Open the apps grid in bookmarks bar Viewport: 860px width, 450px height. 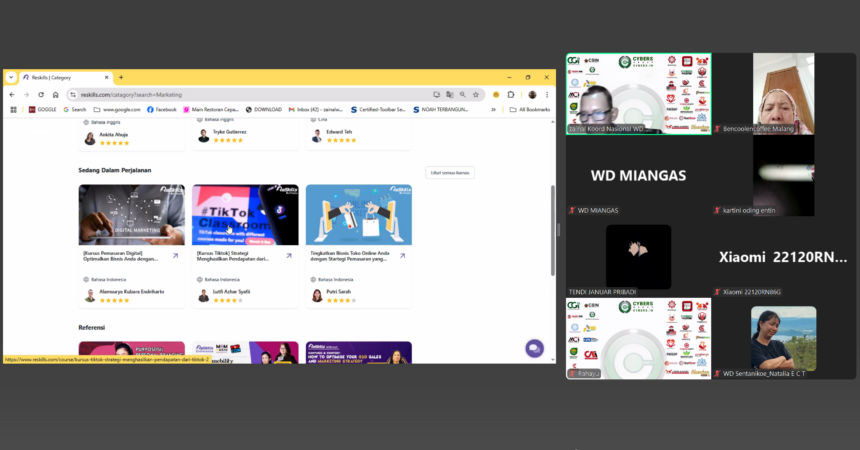[x=14, y=110]
